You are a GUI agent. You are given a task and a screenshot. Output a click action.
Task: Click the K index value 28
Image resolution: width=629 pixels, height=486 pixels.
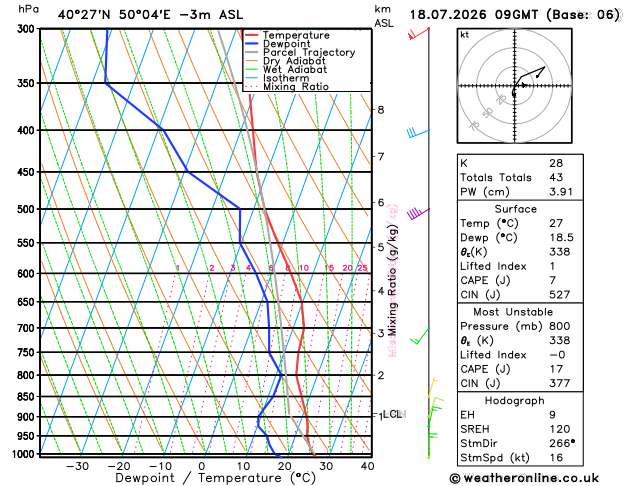tap(556, 163)
